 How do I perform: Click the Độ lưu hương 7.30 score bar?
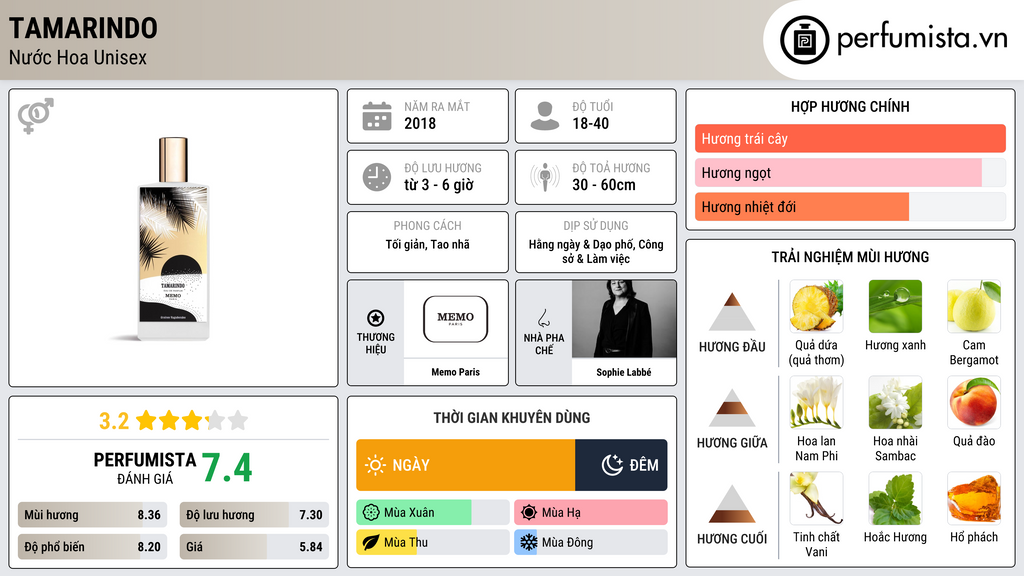click(x=254, y=515)
